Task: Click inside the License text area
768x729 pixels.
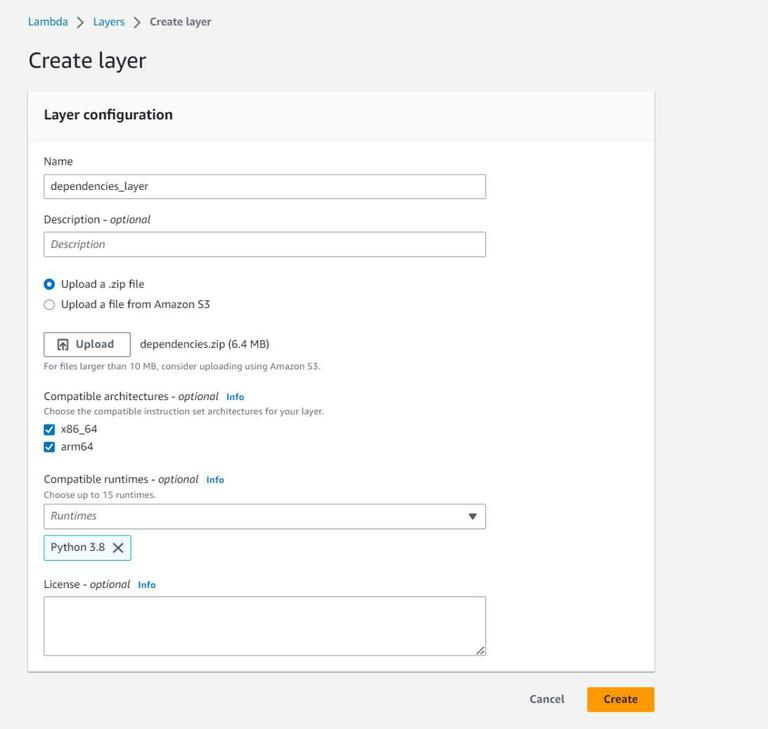Action: click(265, 626)
